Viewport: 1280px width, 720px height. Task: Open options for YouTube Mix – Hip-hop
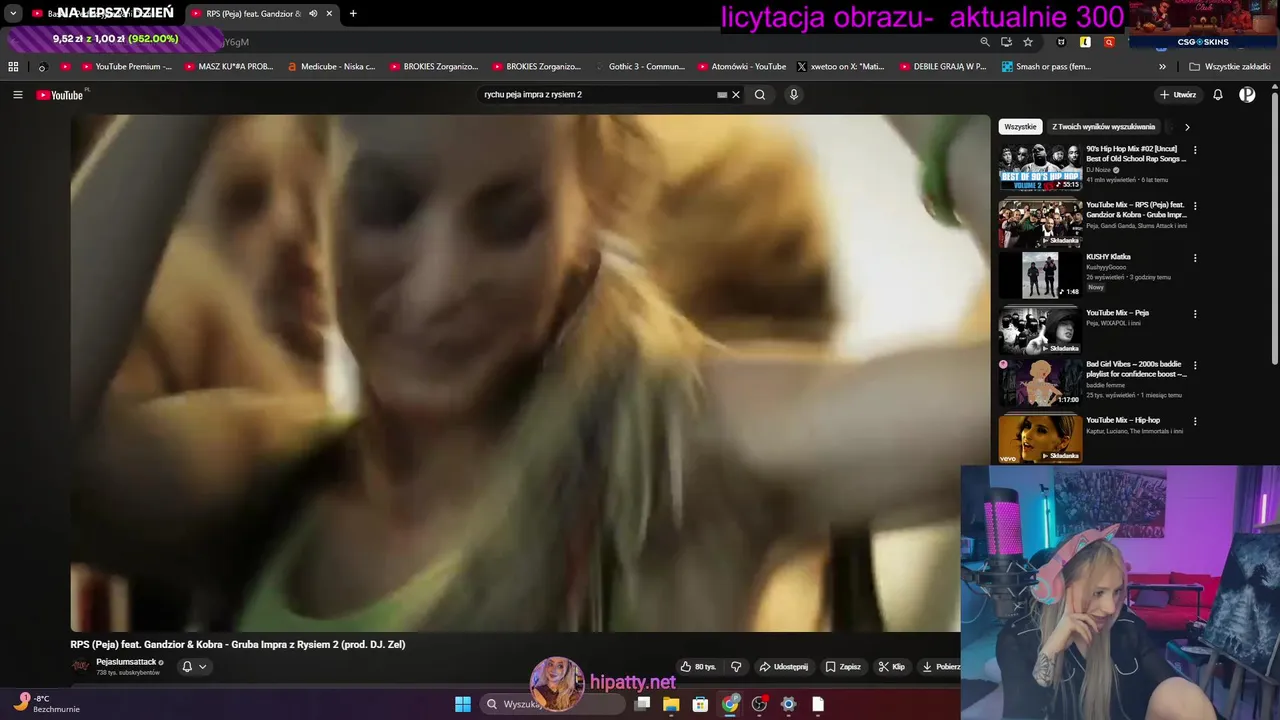pyautogui.click(x=1195, y=421)
